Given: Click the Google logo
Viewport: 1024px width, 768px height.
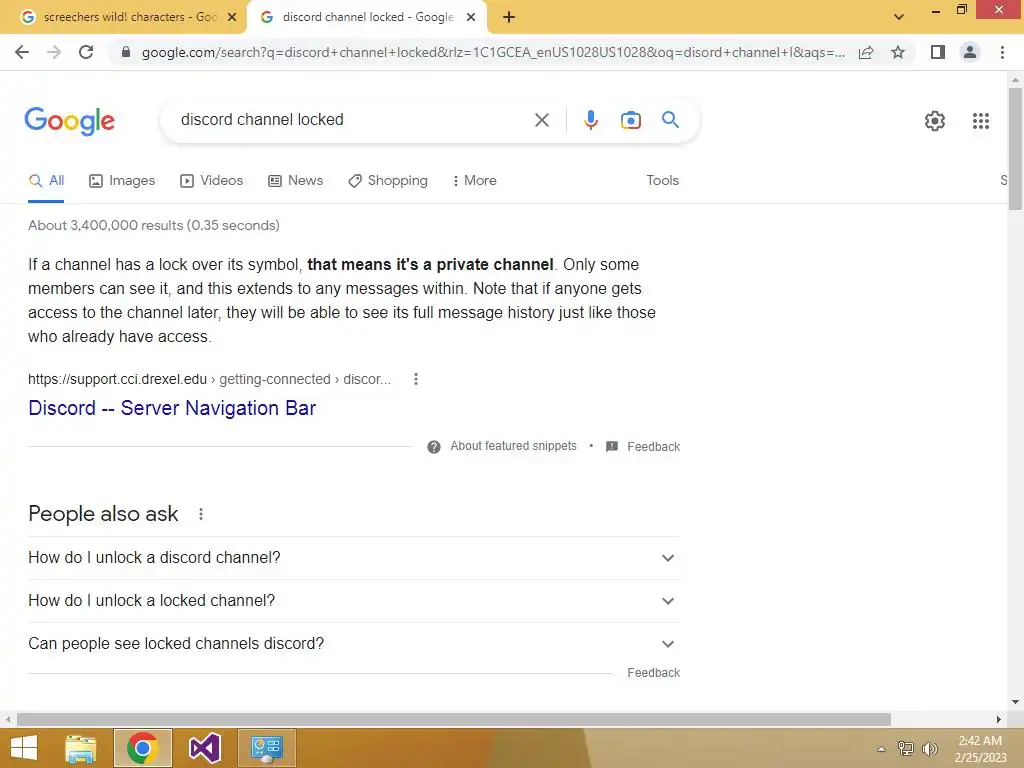Looking at the screenshot, I should tap(69, 121).
